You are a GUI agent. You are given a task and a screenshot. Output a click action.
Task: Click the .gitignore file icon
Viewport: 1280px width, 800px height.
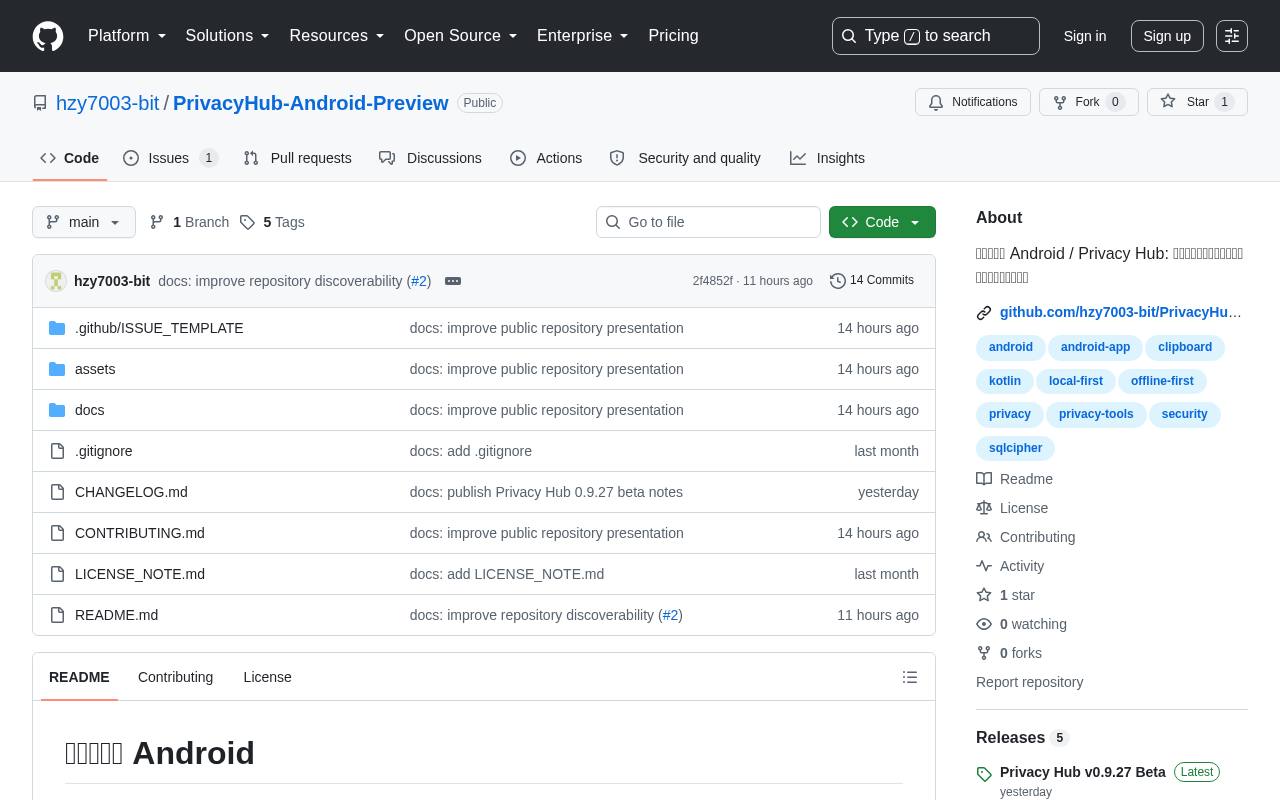coord(57,451)
